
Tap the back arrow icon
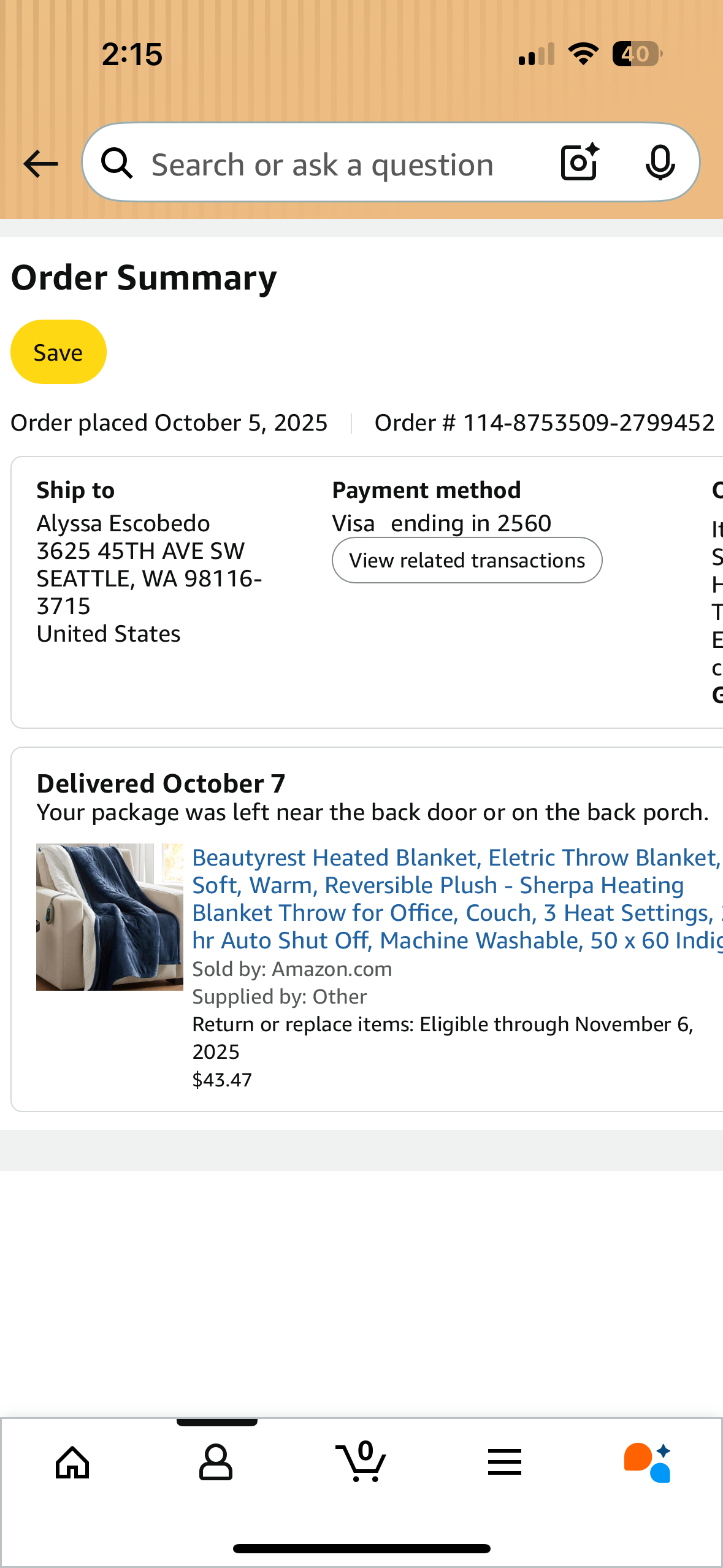tap(40, 164)
